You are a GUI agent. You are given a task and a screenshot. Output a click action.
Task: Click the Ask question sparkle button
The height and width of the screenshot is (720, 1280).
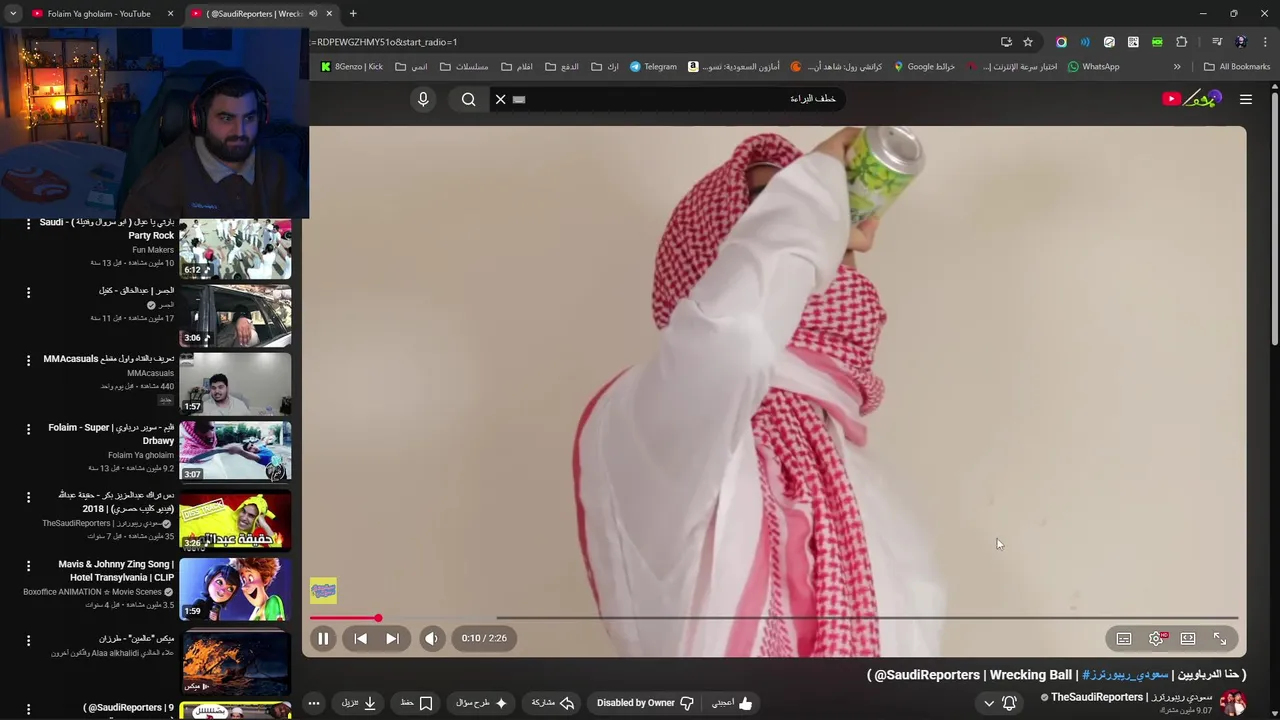[481, 703]
